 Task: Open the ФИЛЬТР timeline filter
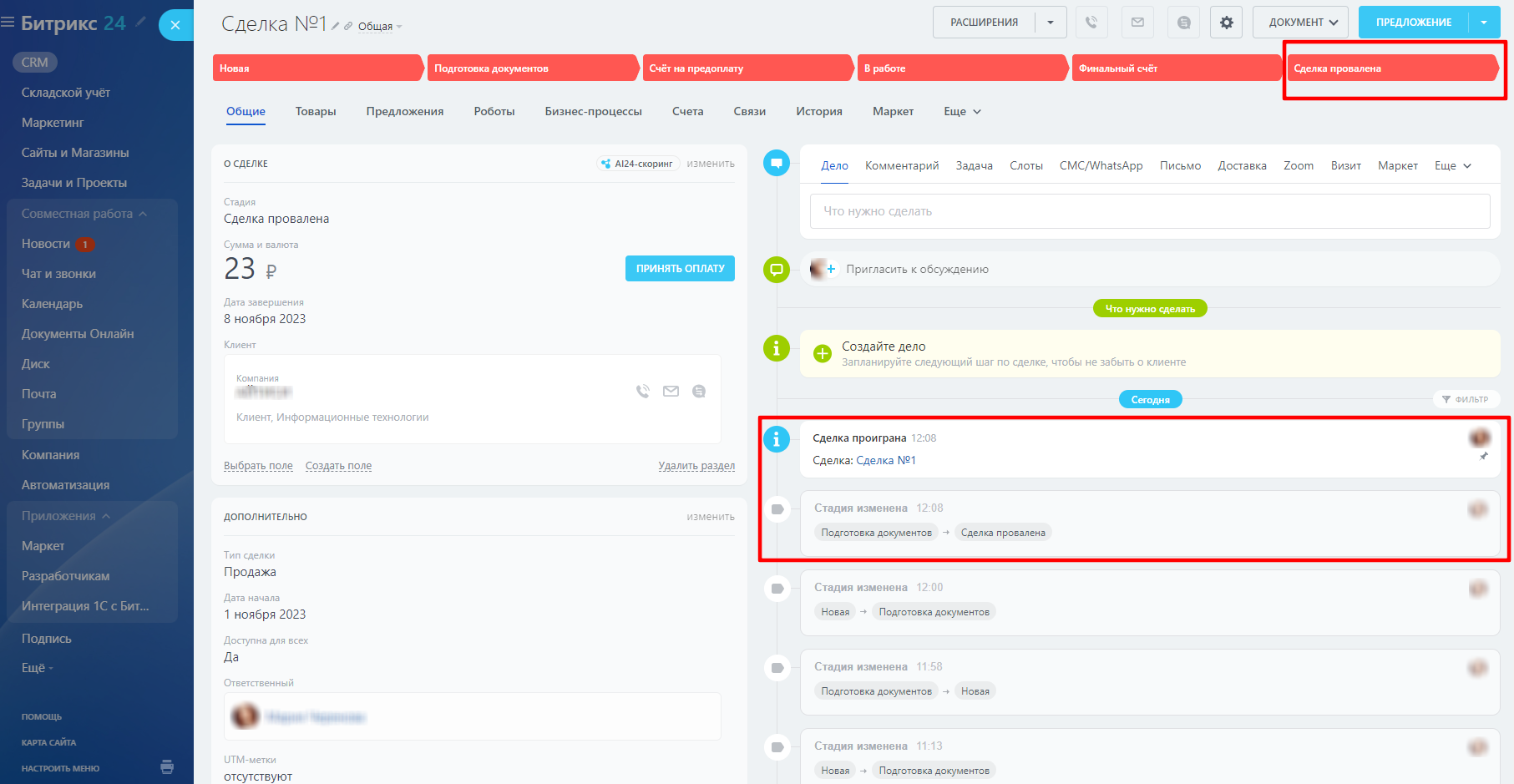1466,399
